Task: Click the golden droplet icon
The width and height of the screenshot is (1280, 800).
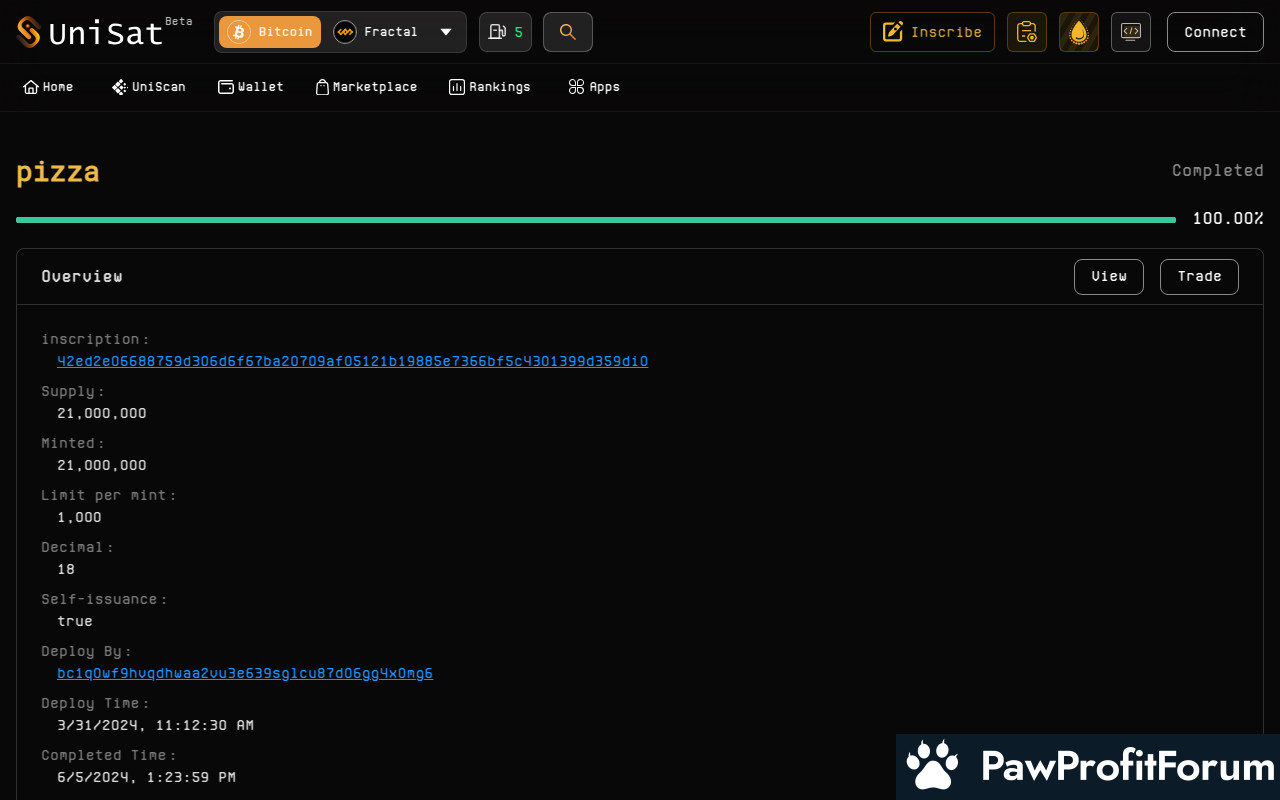Action: coord(1078,32)
